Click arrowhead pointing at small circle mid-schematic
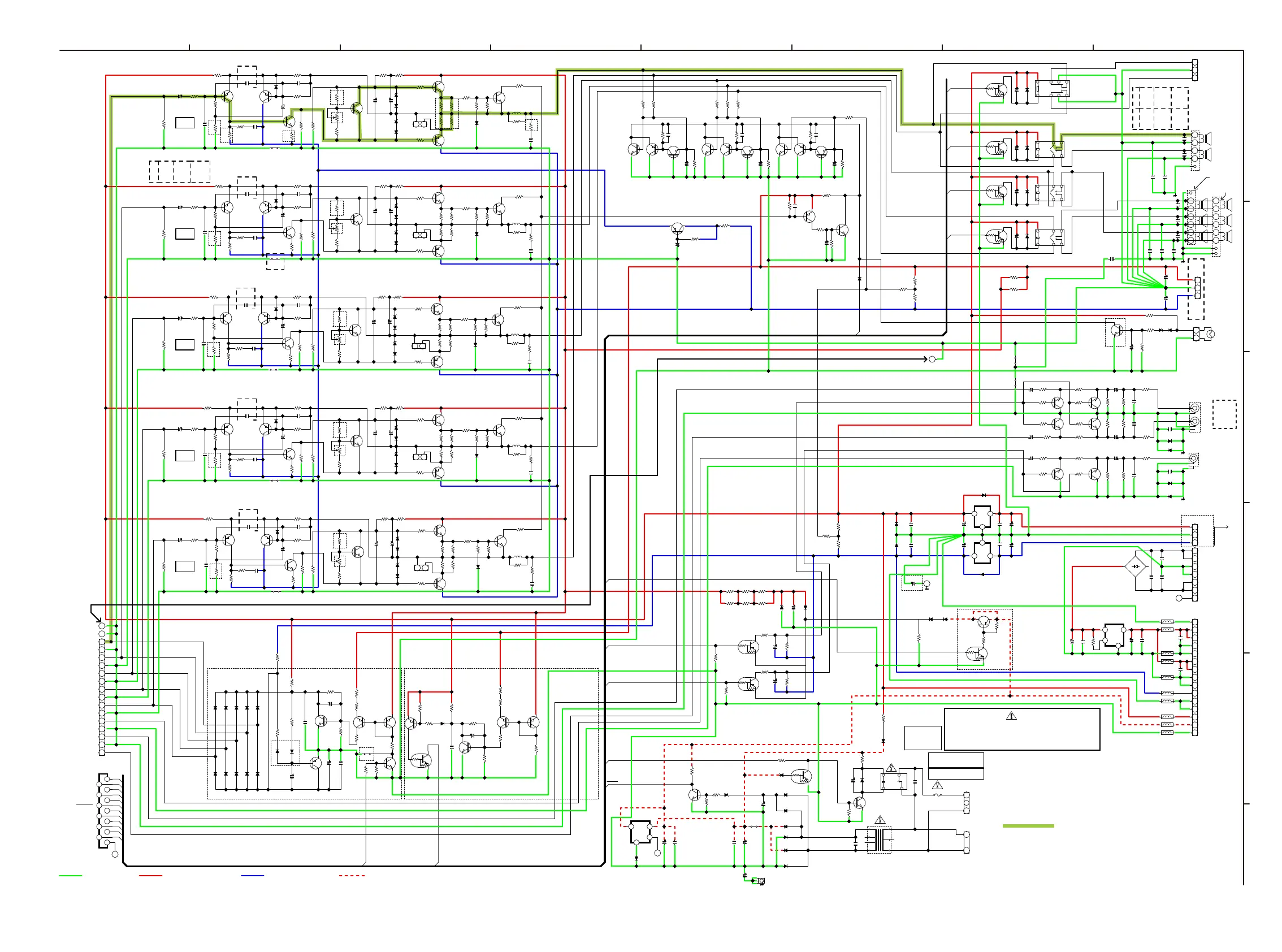Viewport: 1282px width, 952px height. click(924, 359)
